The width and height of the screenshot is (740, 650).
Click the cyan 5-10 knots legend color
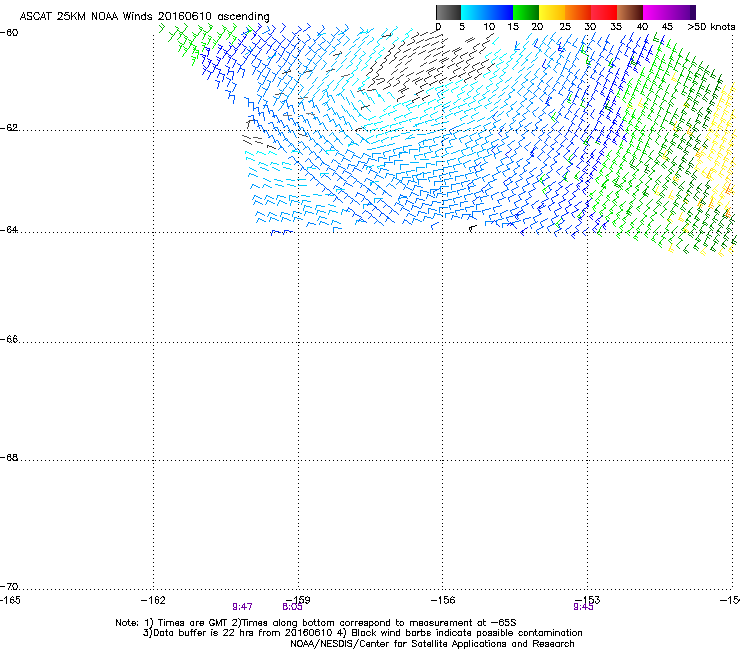(x=474, y=12)
